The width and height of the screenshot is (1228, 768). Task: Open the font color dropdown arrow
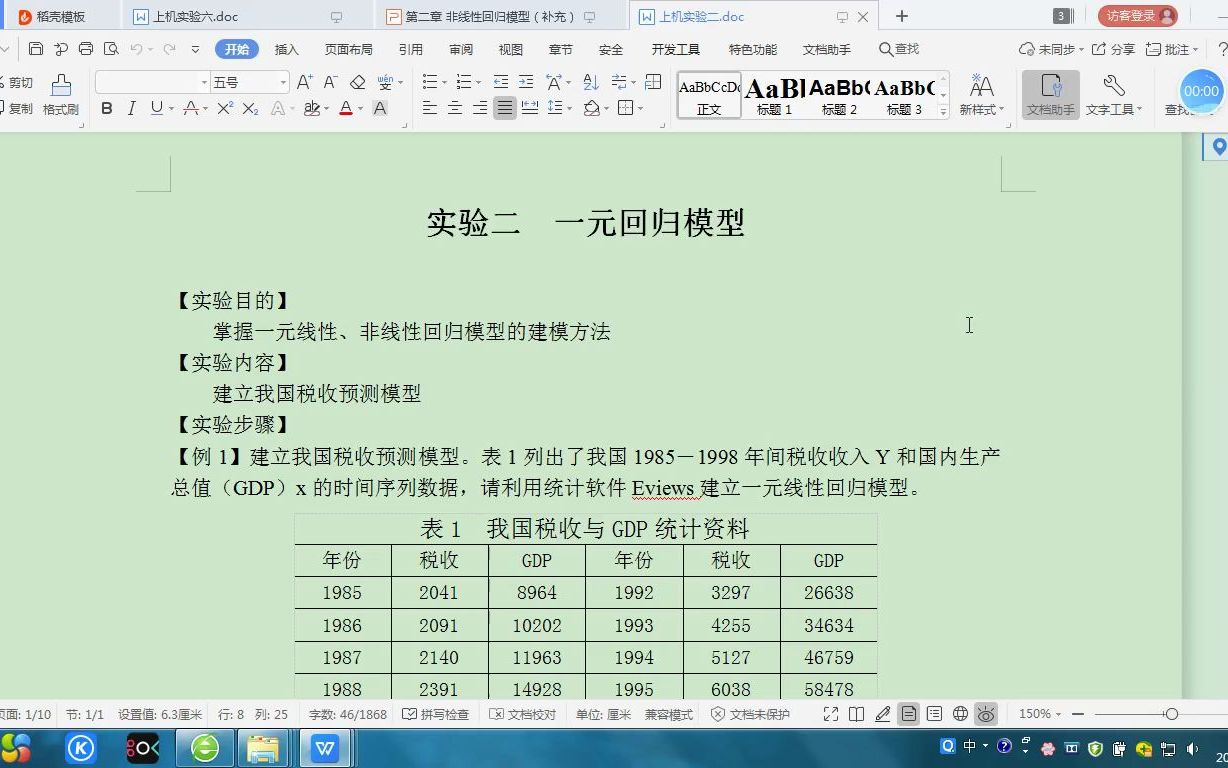coord(360,109)
